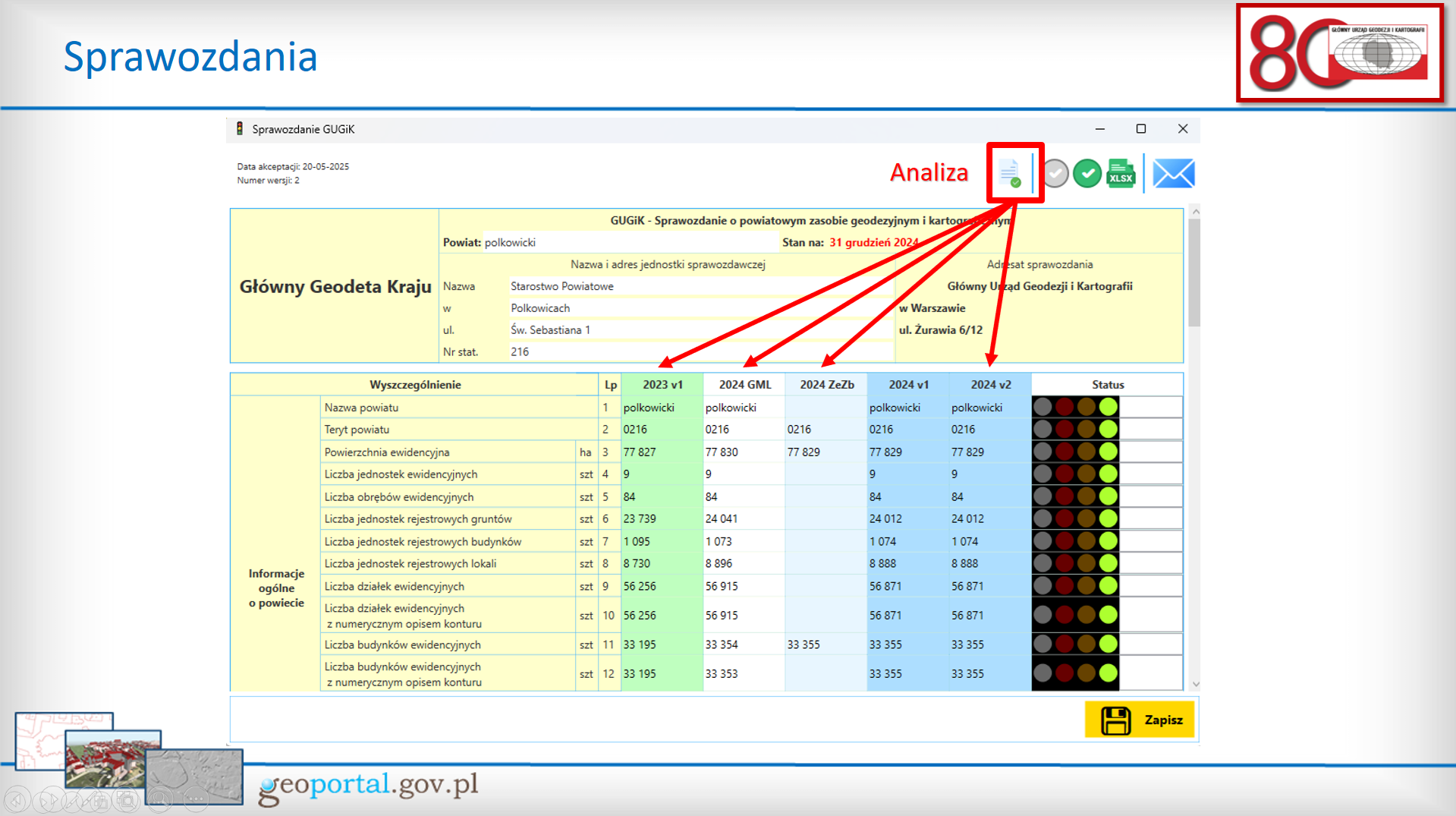Click the green checkmark accept icon
1456x816 pixels.
pyautogui.click(x=1087, y=174)
